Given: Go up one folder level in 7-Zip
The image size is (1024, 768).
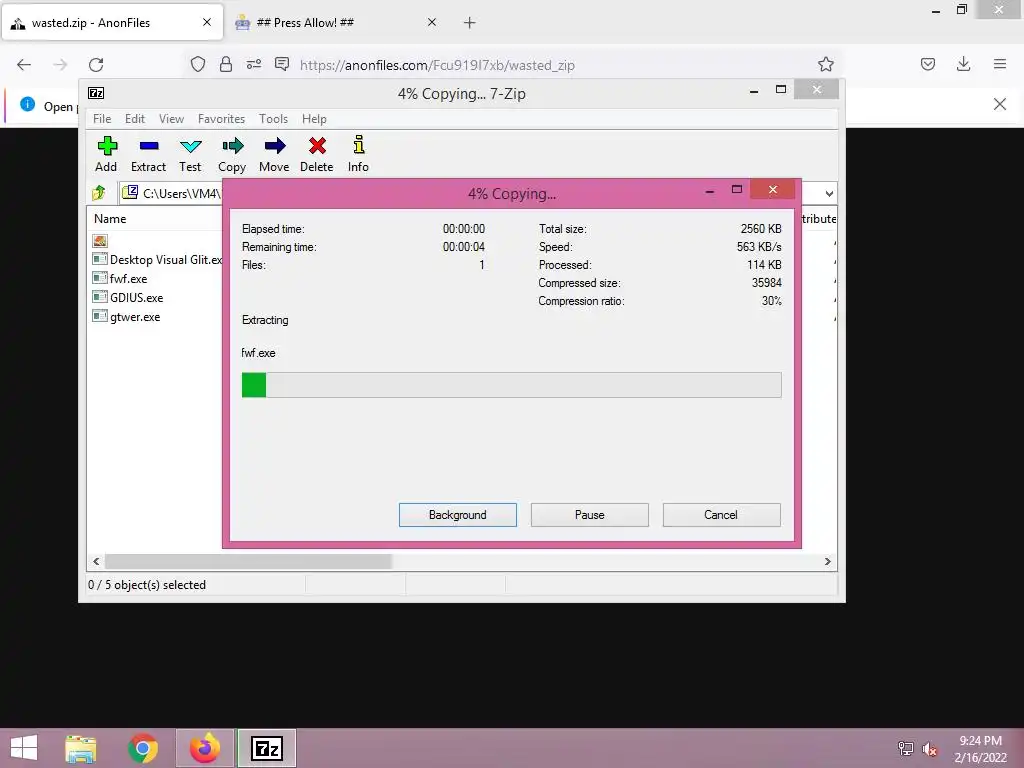Looking at the screenshot, I should pyautogui.click(x=99, y=193).
